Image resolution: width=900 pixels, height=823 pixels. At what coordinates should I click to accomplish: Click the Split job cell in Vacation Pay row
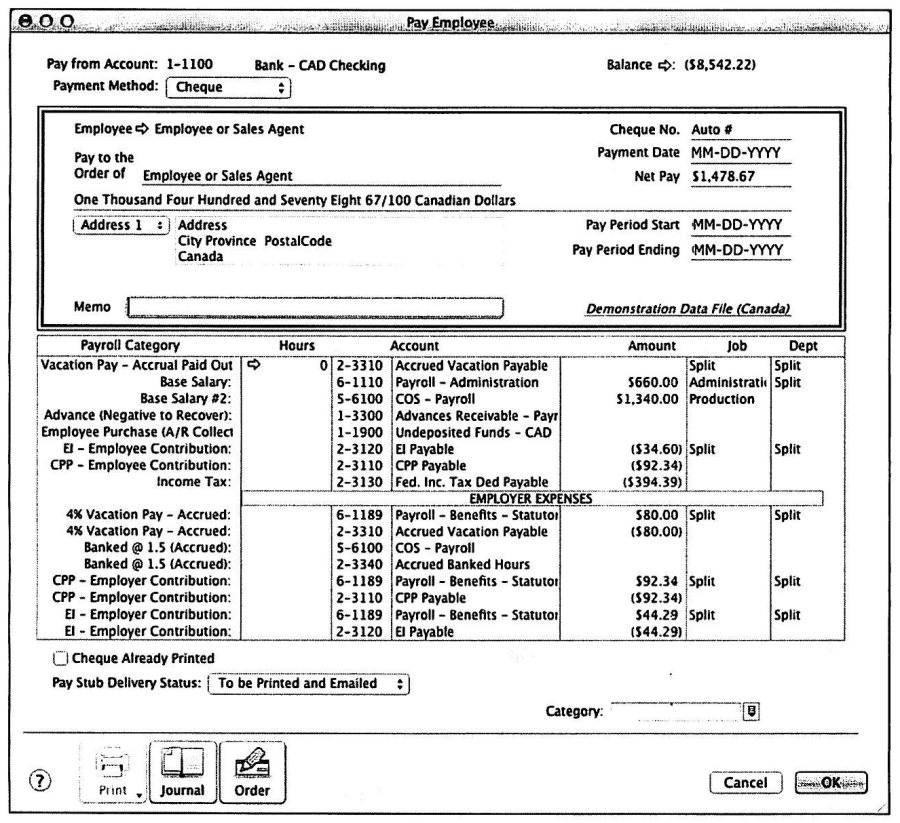(728, 366)
